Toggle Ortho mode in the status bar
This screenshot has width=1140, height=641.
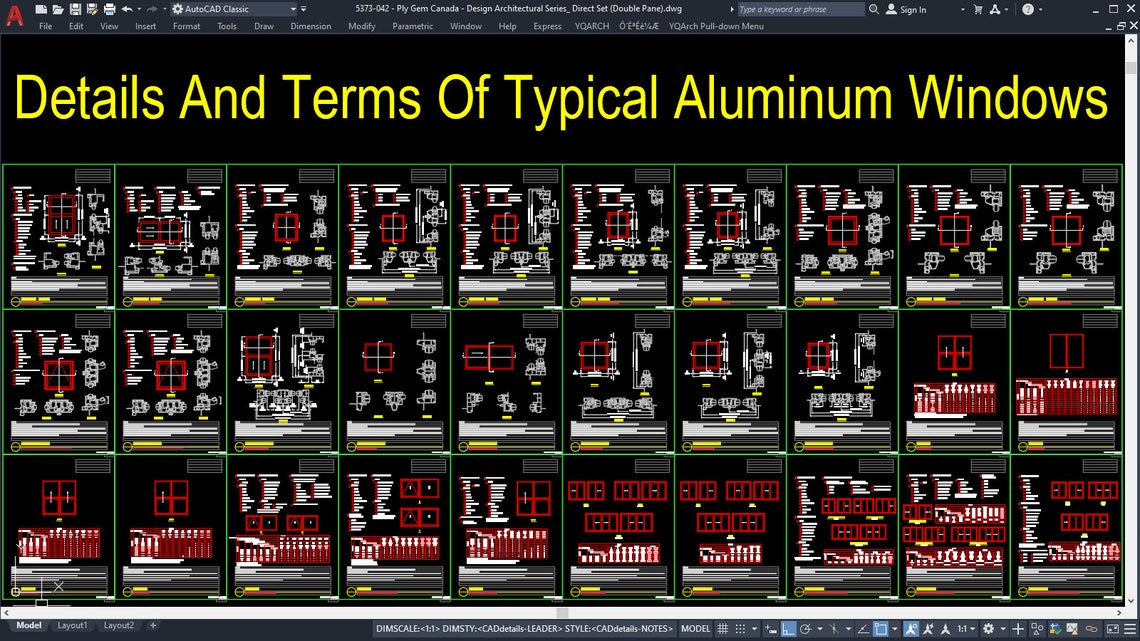pos(788,631)
